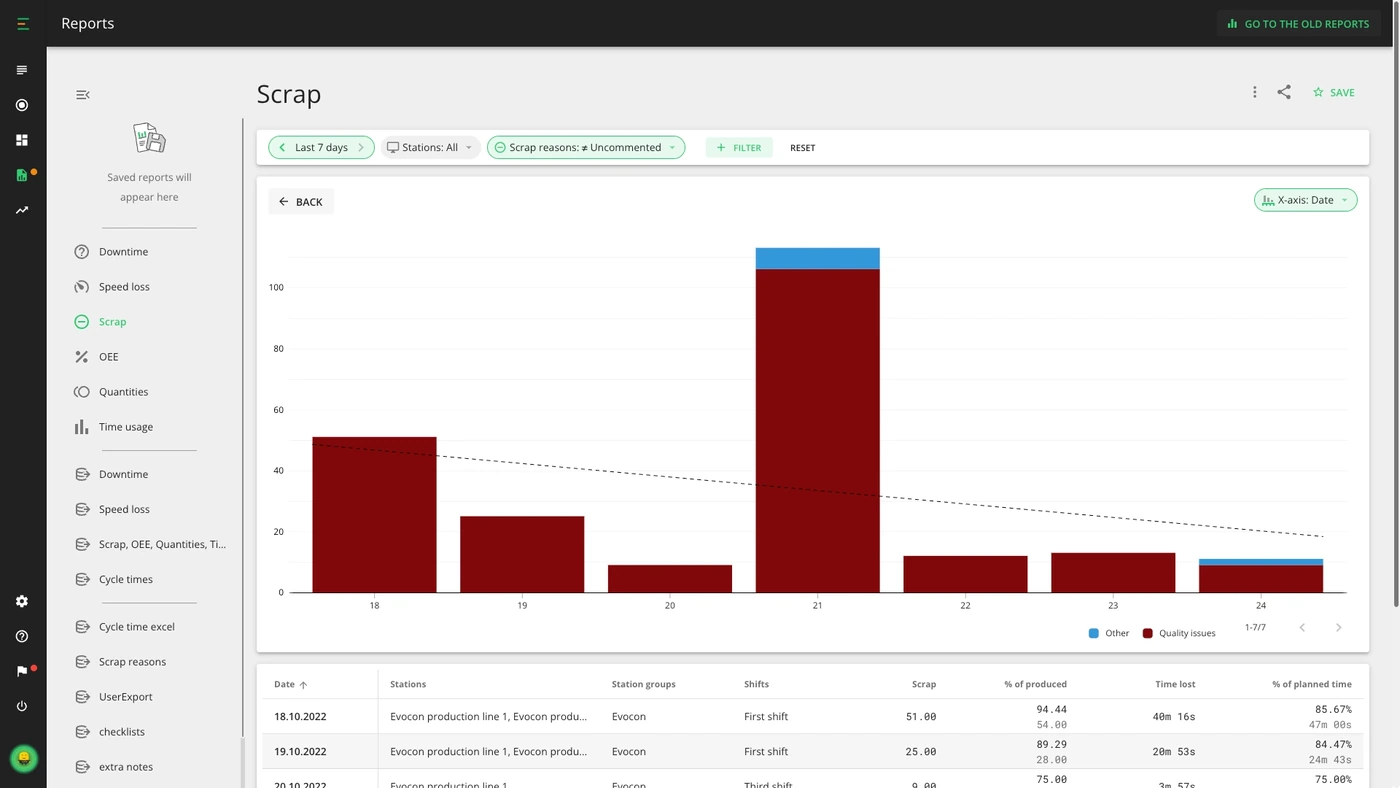Expand the Stations: All filter
Screen dimensions: 1400x788
(x=430, y=147)
